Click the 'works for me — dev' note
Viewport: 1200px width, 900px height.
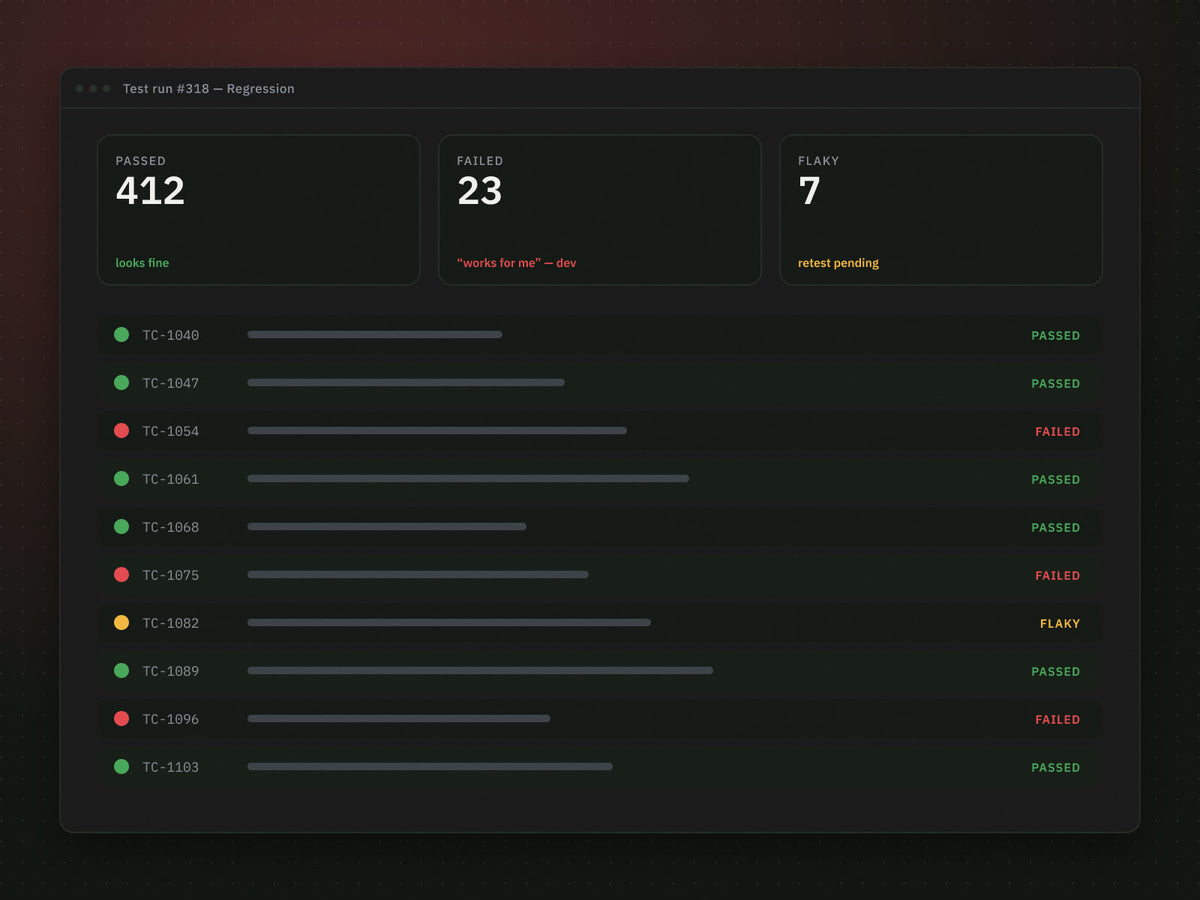click(516, 263)
